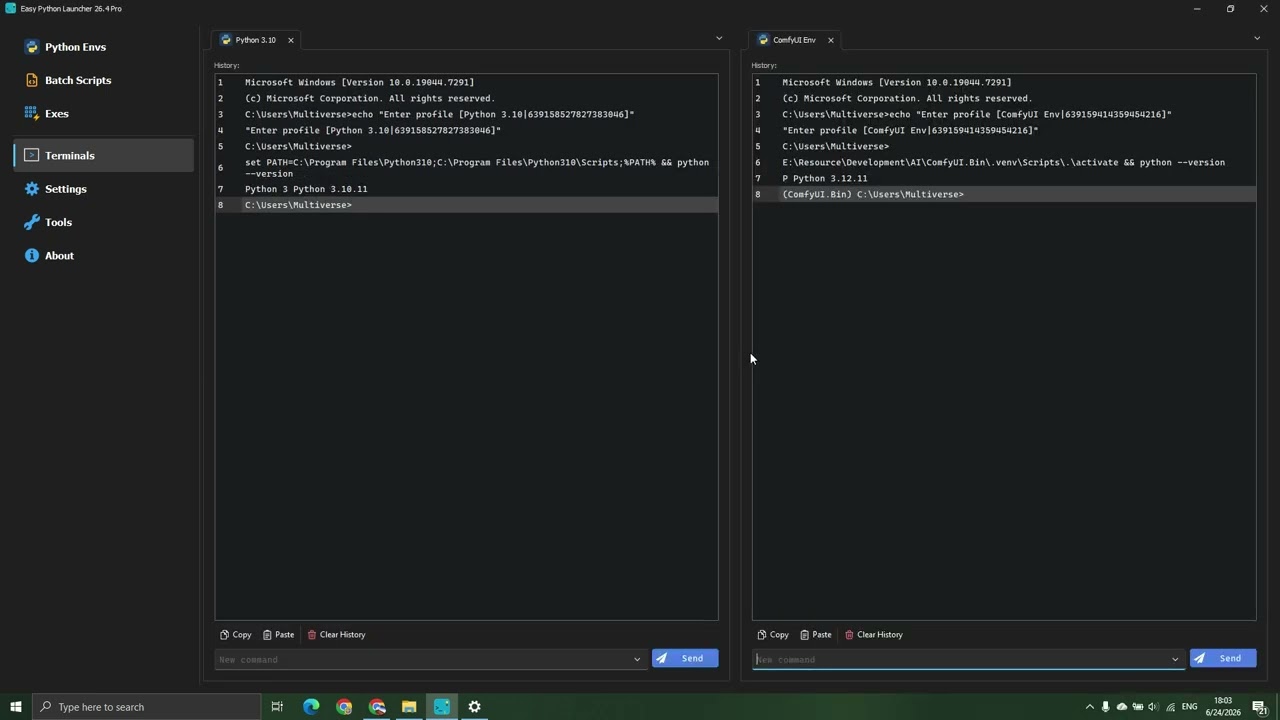Click the ENG language indicator
Viewport: 1280px width, 720px height.
[1190, 707]
